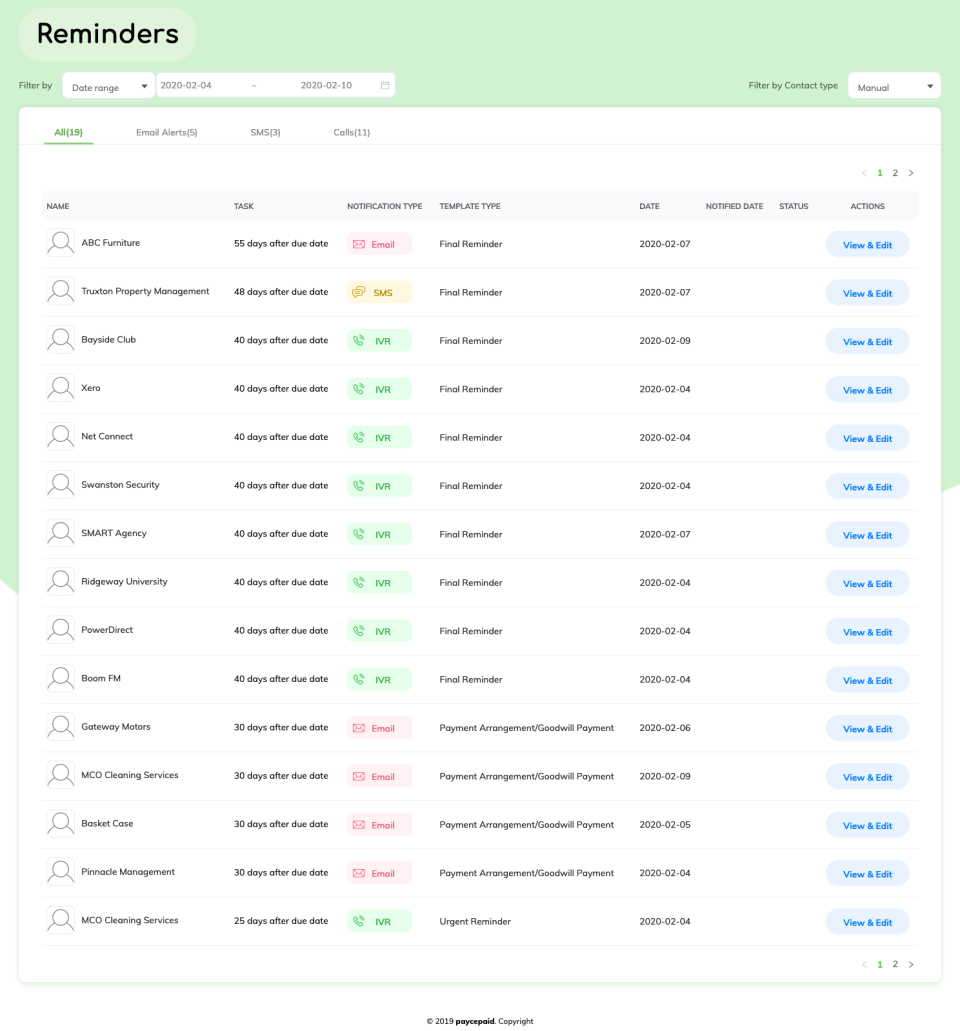Click the Xero avatar icon
Screen dimensions: 960x1031
(60, 388)
